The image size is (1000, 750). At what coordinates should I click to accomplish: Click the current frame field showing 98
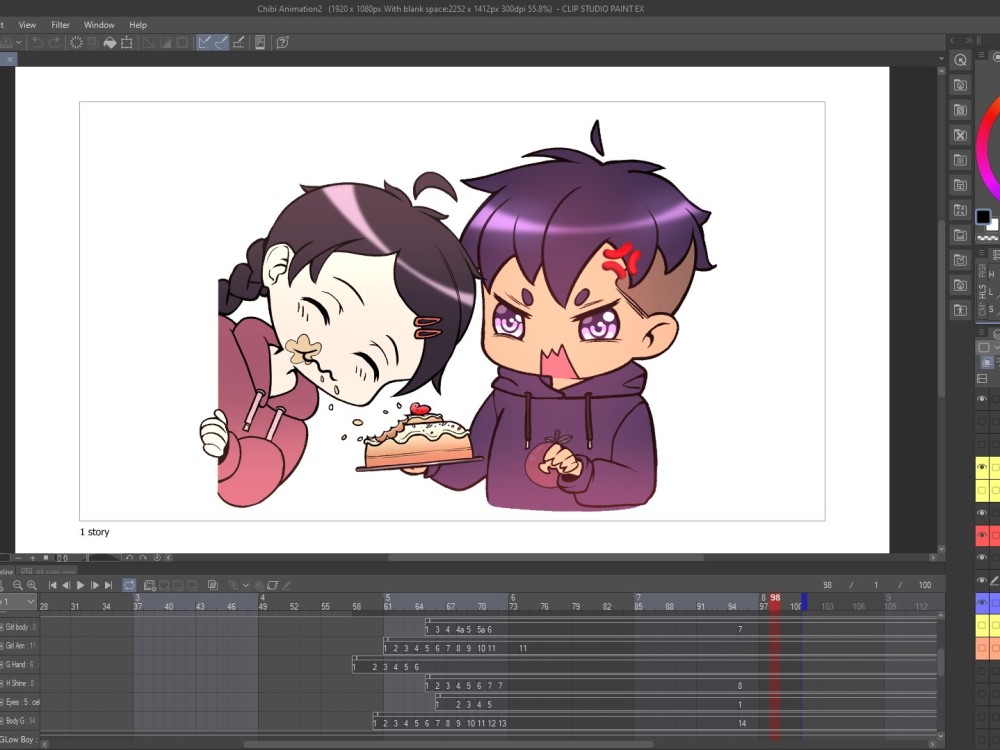827,585
